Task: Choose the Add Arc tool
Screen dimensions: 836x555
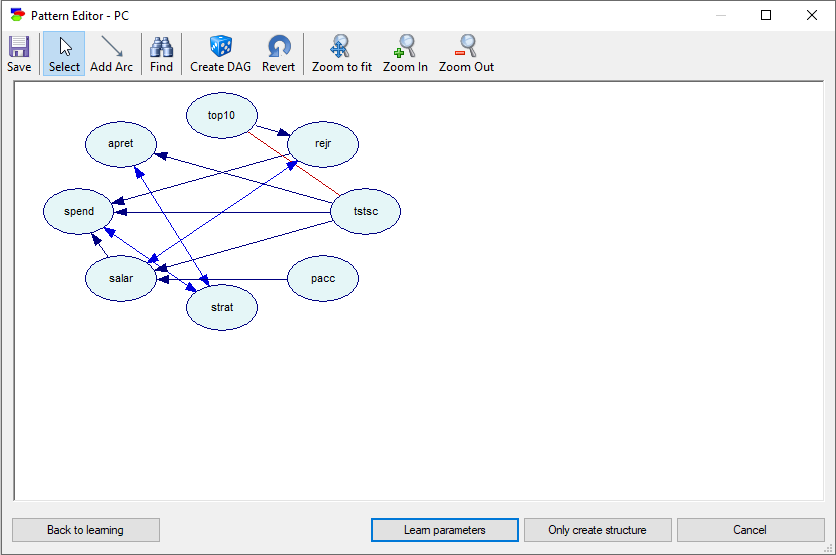Action: tap(111, 53)
